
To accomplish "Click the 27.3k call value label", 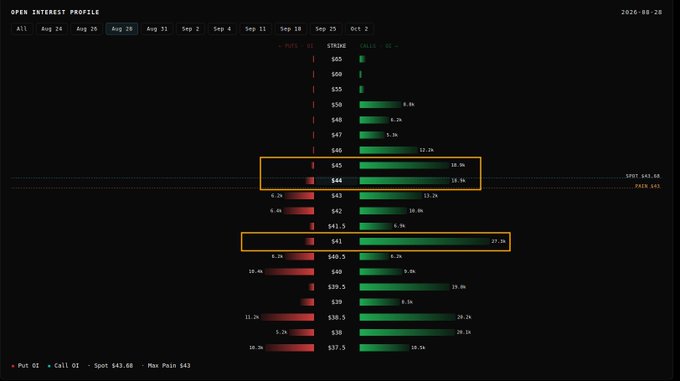I will 498,241.
